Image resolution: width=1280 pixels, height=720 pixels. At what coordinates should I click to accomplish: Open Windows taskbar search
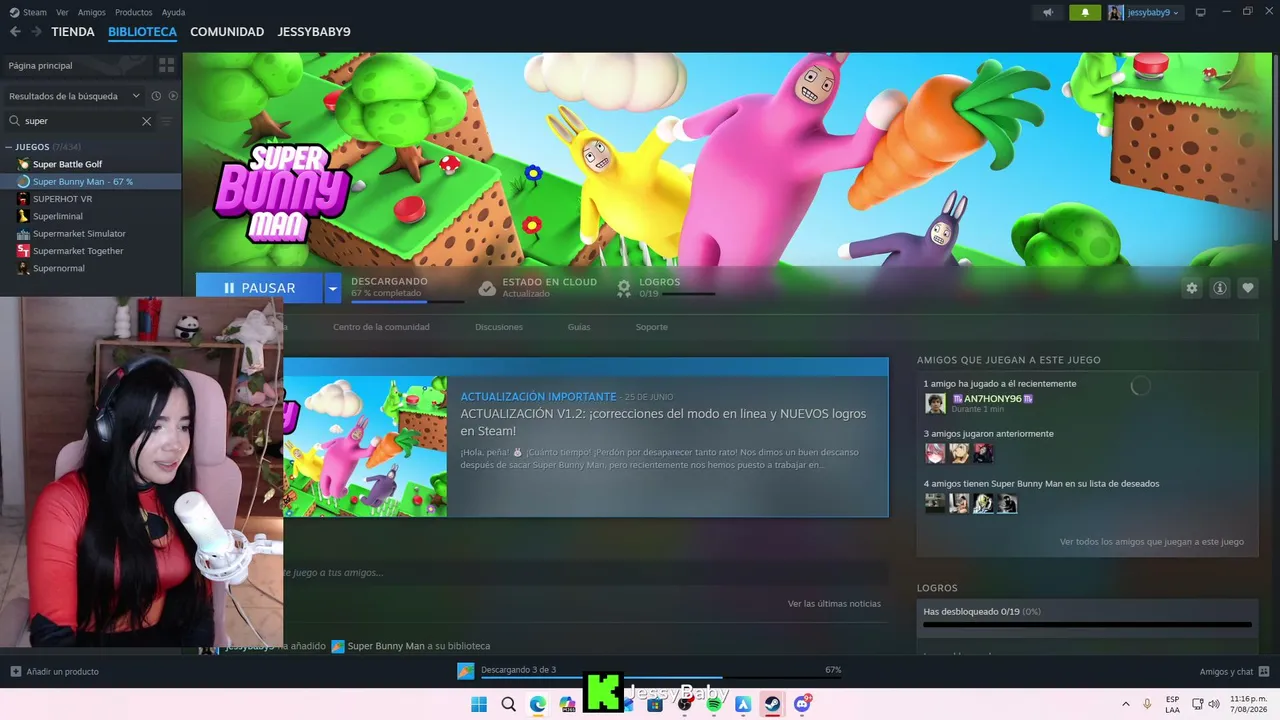(508, 704)
